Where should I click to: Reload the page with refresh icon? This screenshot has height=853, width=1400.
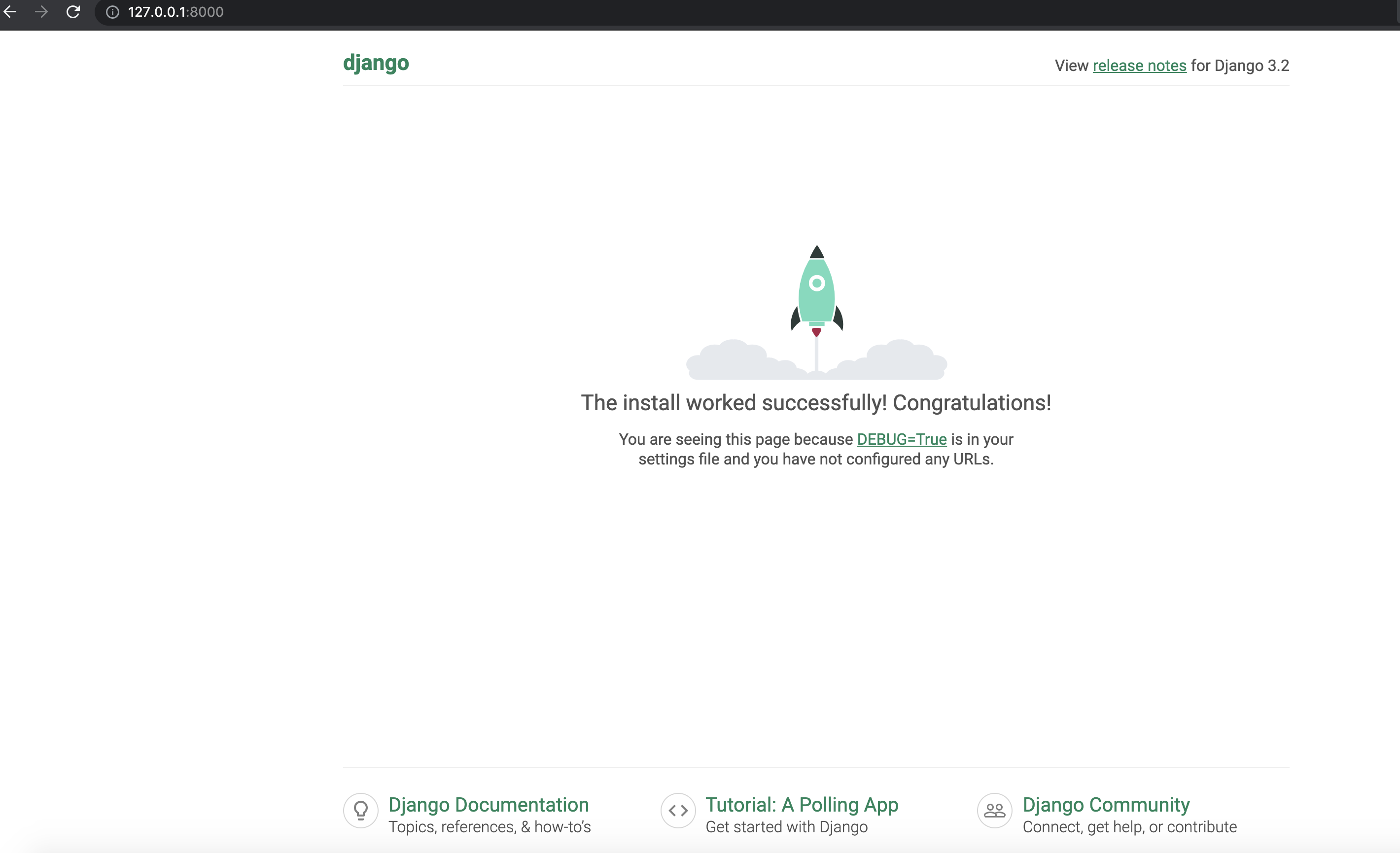pos(73,12)
